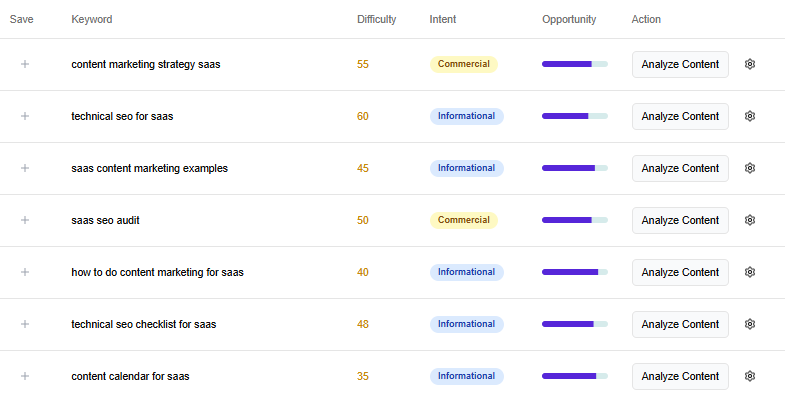The width and height of the screenshot is (785, 394).
Task: Click gear icon in 'technical seo for saas' row
Action: (749, 116)
